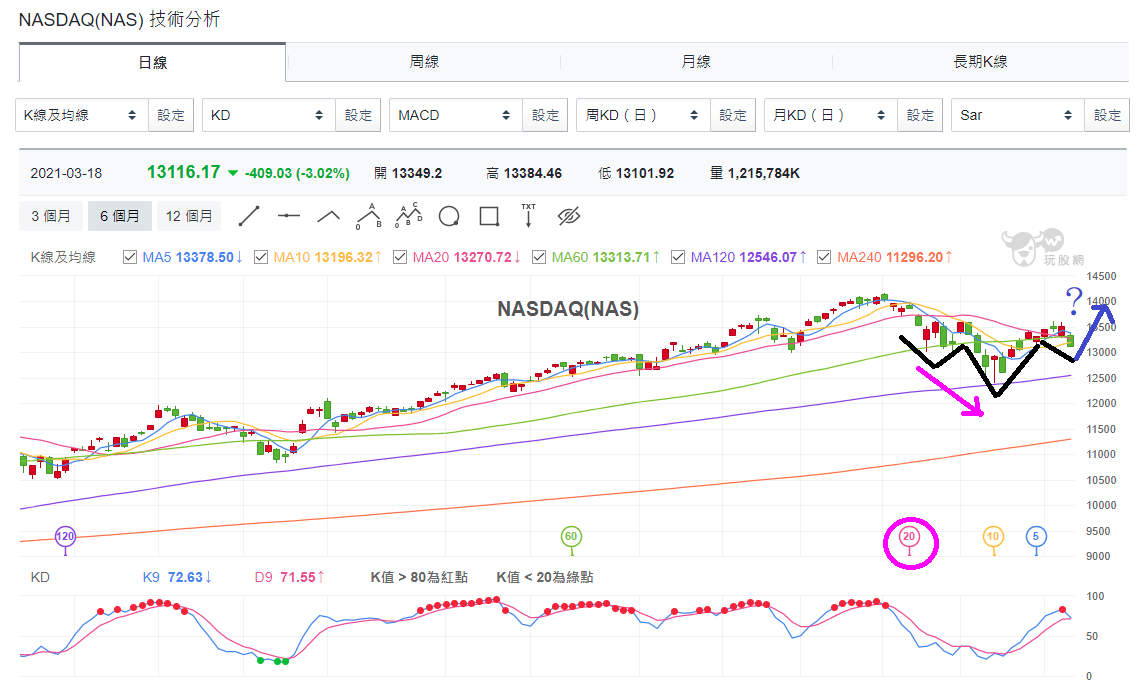Click 設定 next to 月KD dropdown
This screenshot has height=687, width=1138.
[920, 115]
